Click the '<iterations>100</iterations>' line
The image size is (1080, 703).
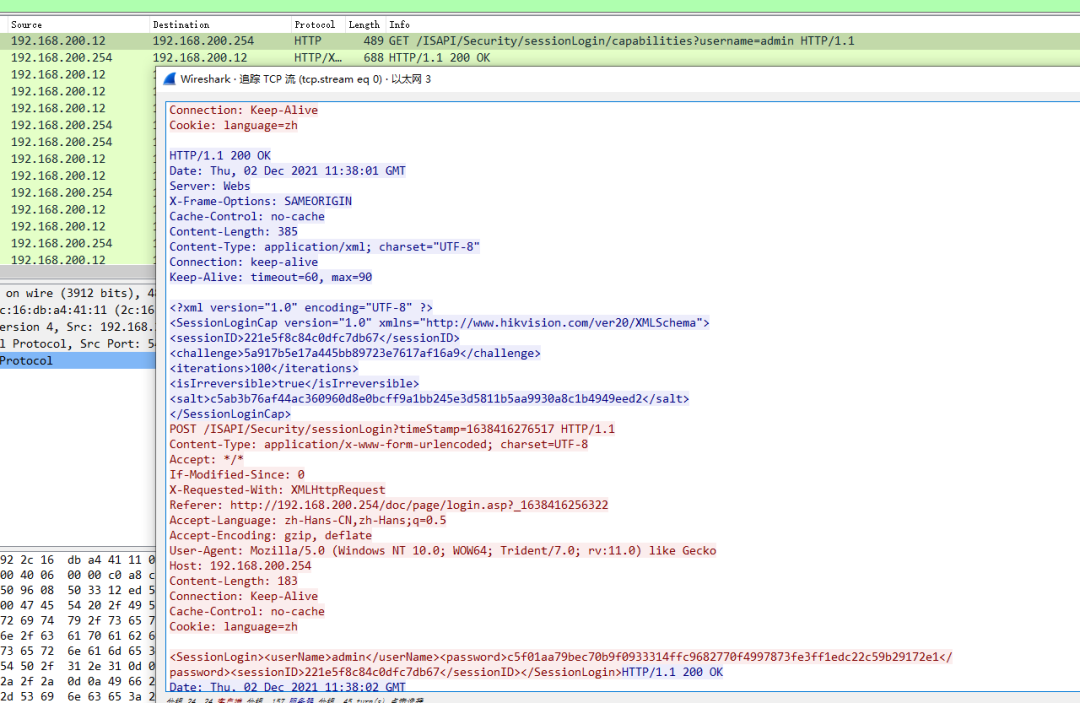tap(264, 368)
